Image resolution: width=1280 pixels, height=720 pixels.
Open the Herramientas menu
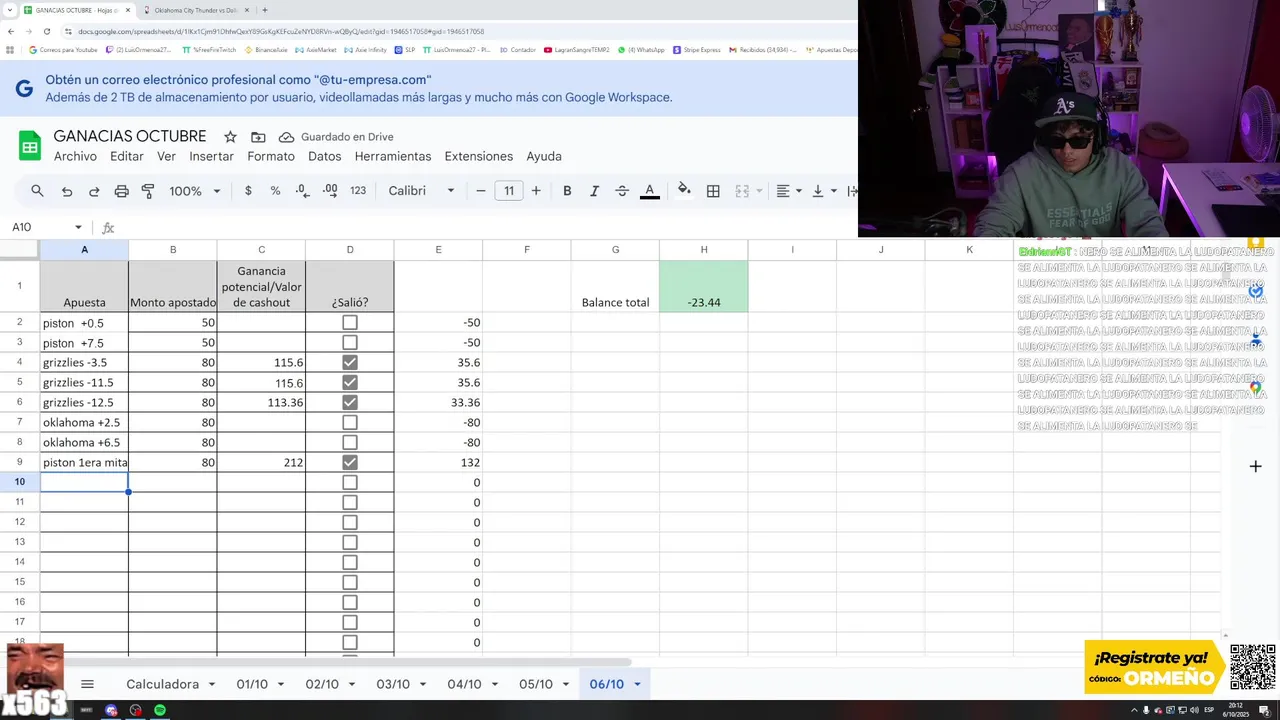(393, 157)
